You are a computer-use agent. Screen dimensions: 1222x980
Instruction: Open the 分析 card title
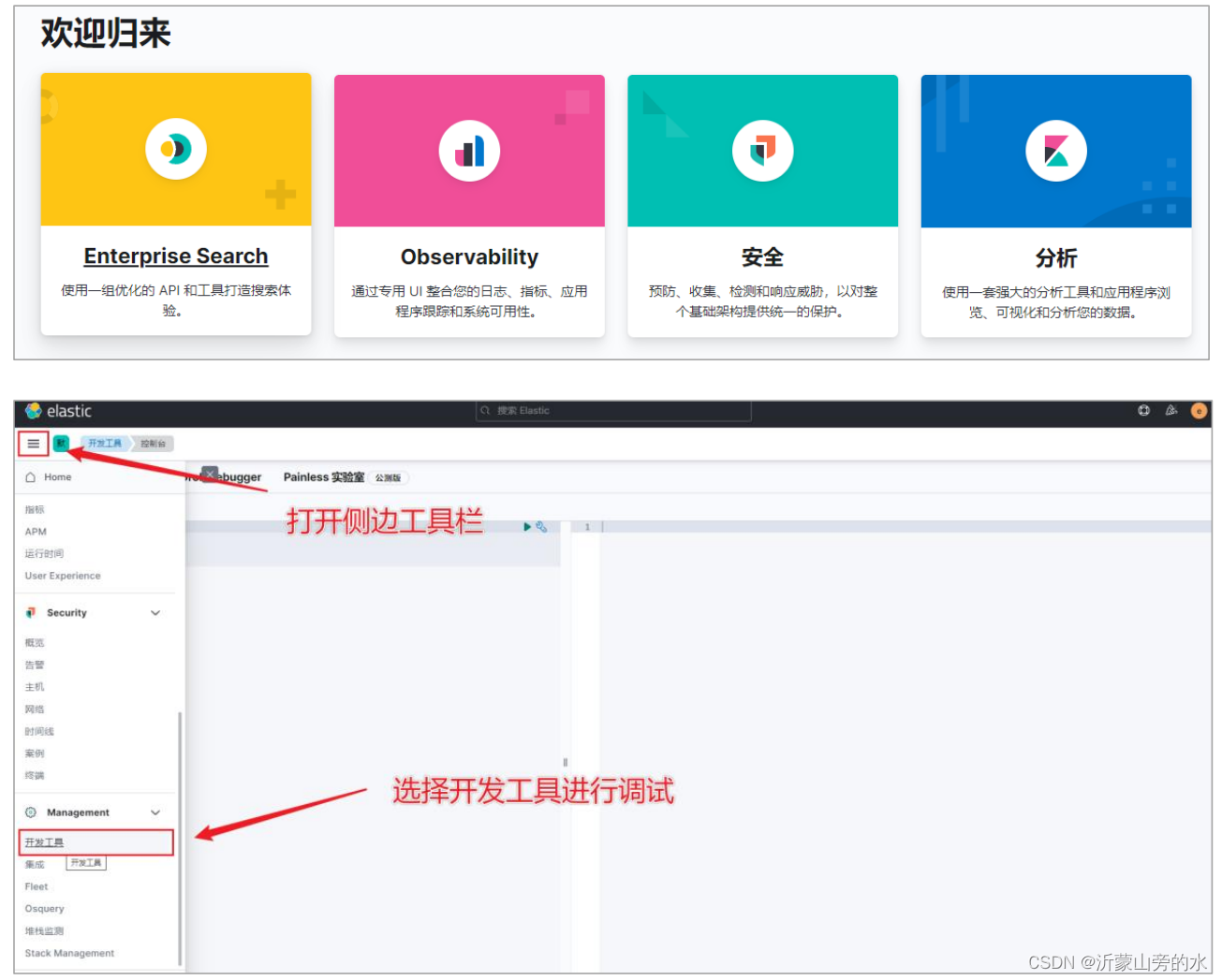tap(1056, 257)
